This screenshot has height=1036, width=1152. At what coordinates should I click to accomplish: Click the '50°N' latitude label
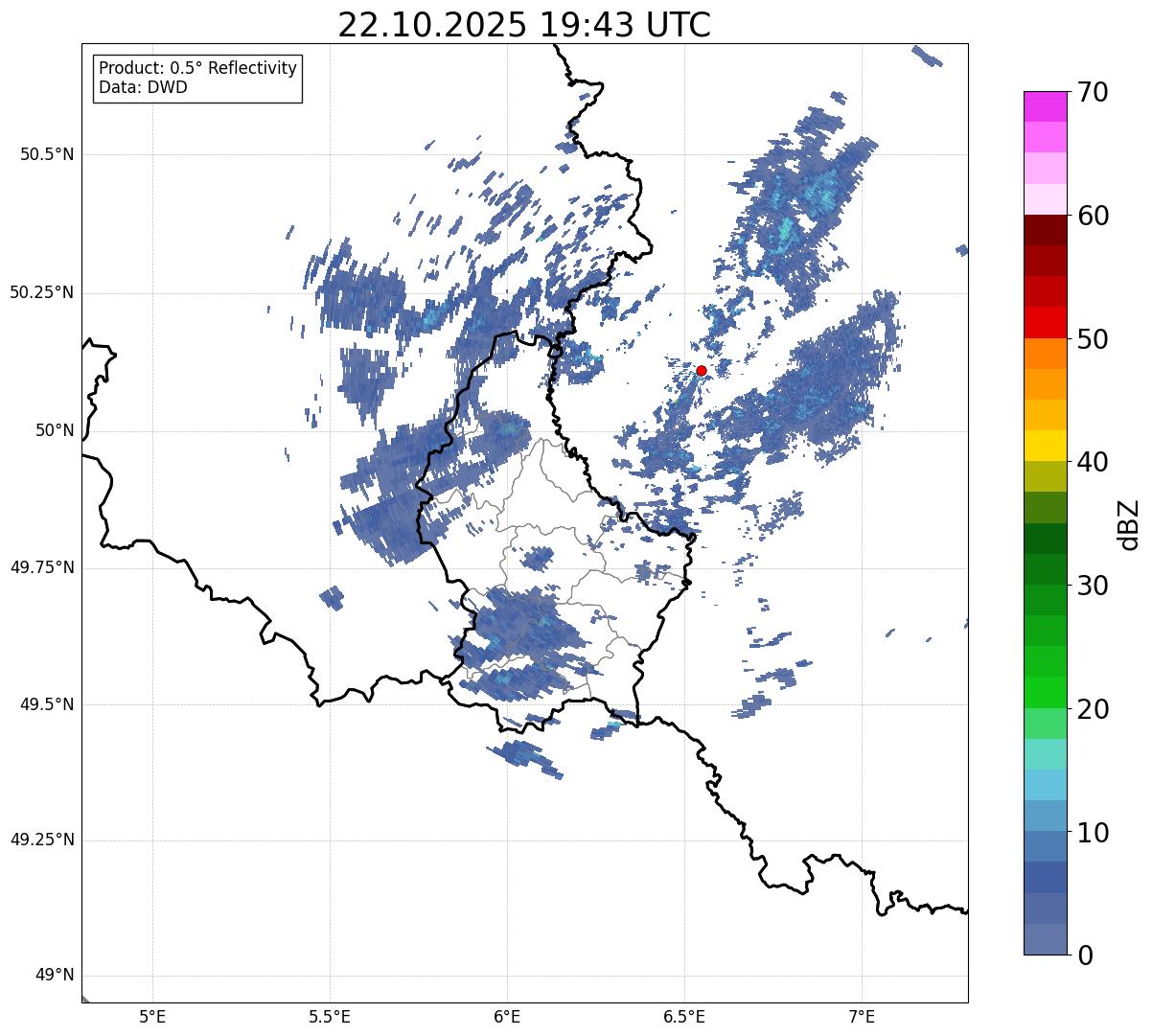point(55,430)
